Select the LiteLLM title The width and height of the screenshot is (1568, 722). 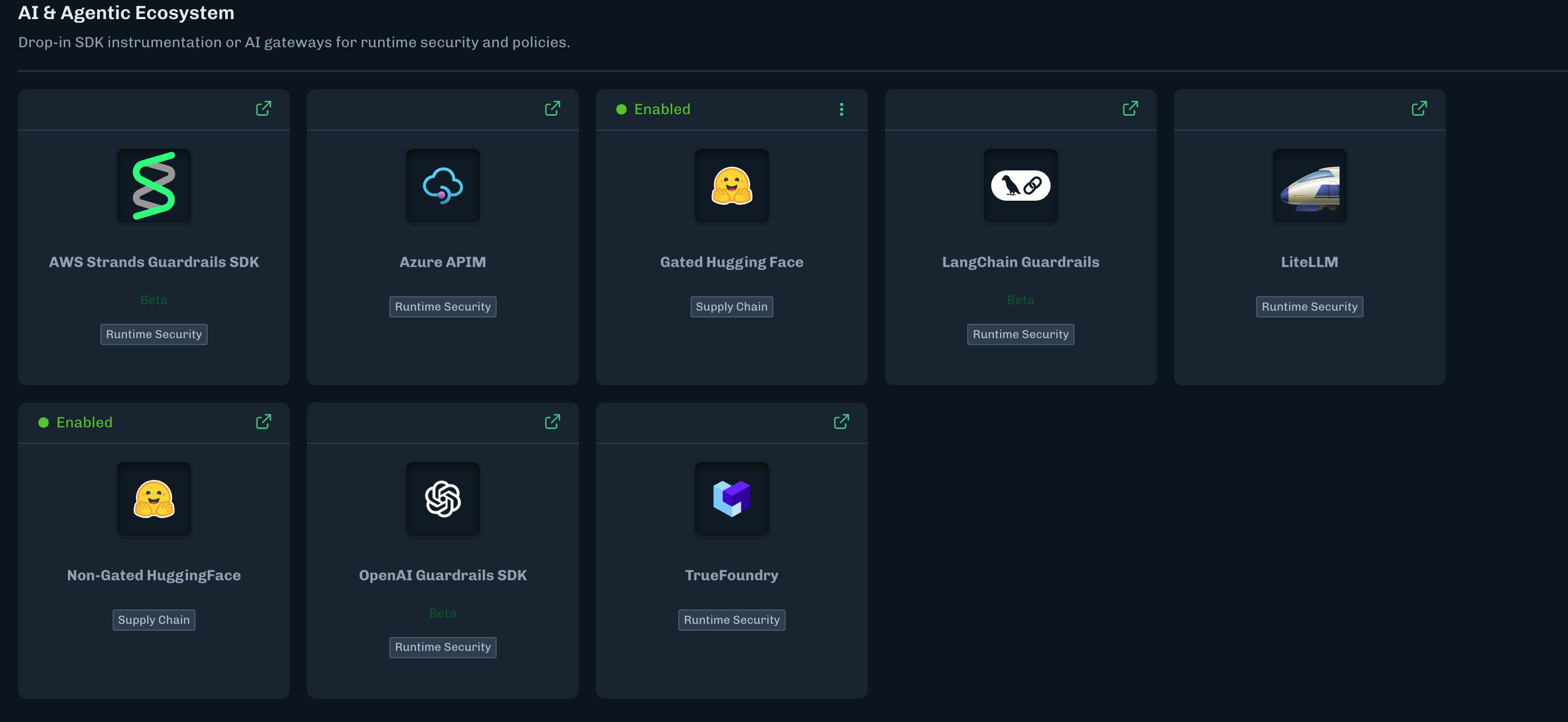(x=1310, y=262)
